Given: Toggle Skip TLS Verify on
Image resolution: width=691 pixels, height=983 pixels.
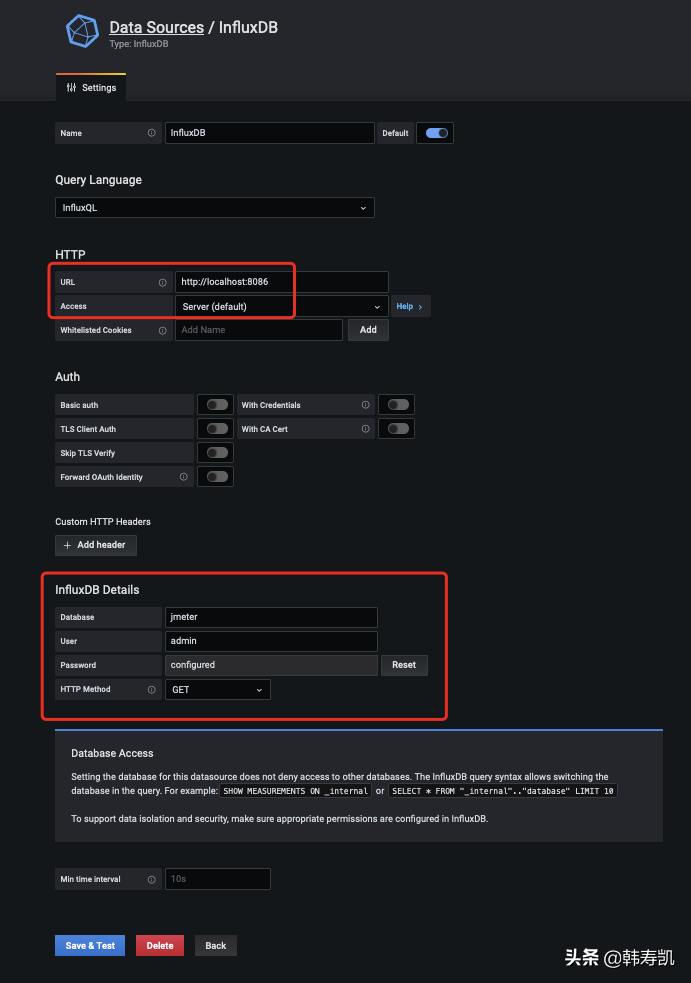Looking at the screenshot, I should (215, 452).
